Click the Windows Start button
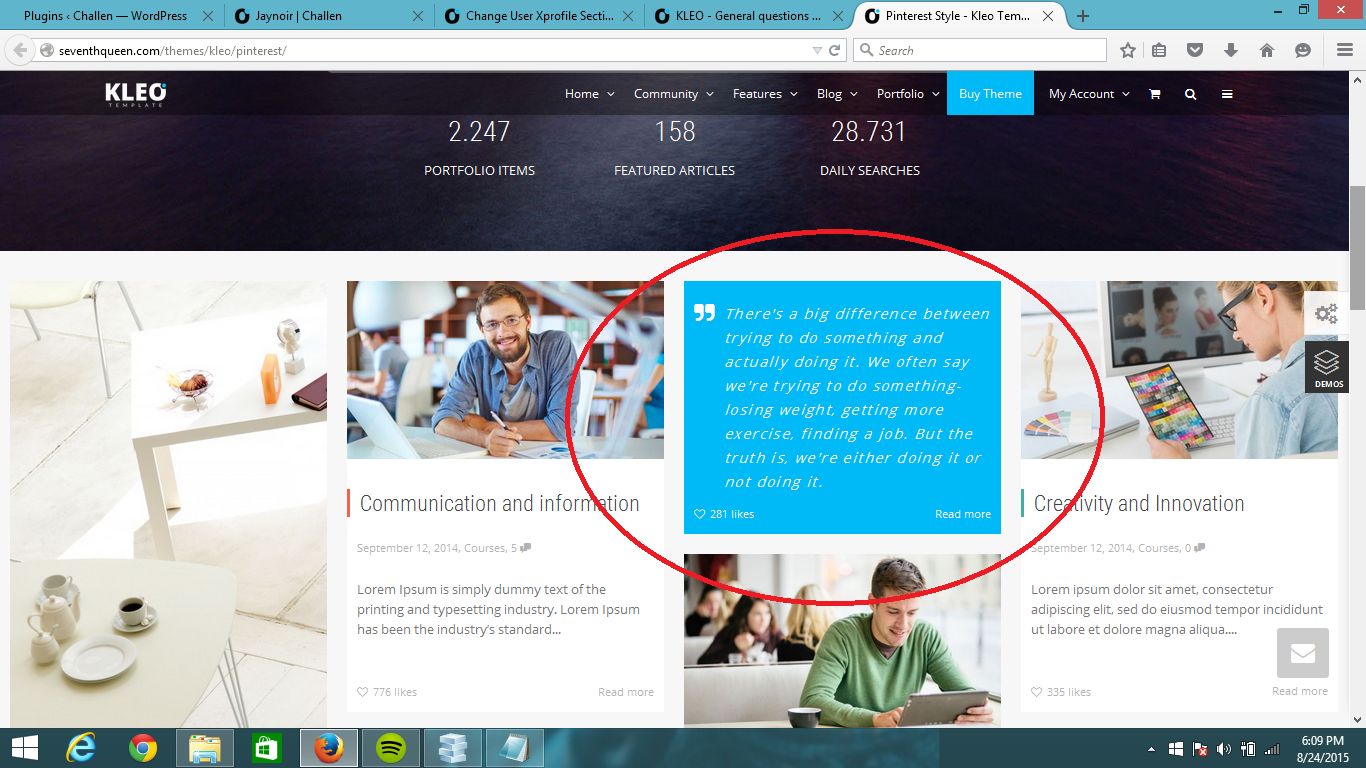This screenshot has height=768, width=1366. (x=24, y=748)
